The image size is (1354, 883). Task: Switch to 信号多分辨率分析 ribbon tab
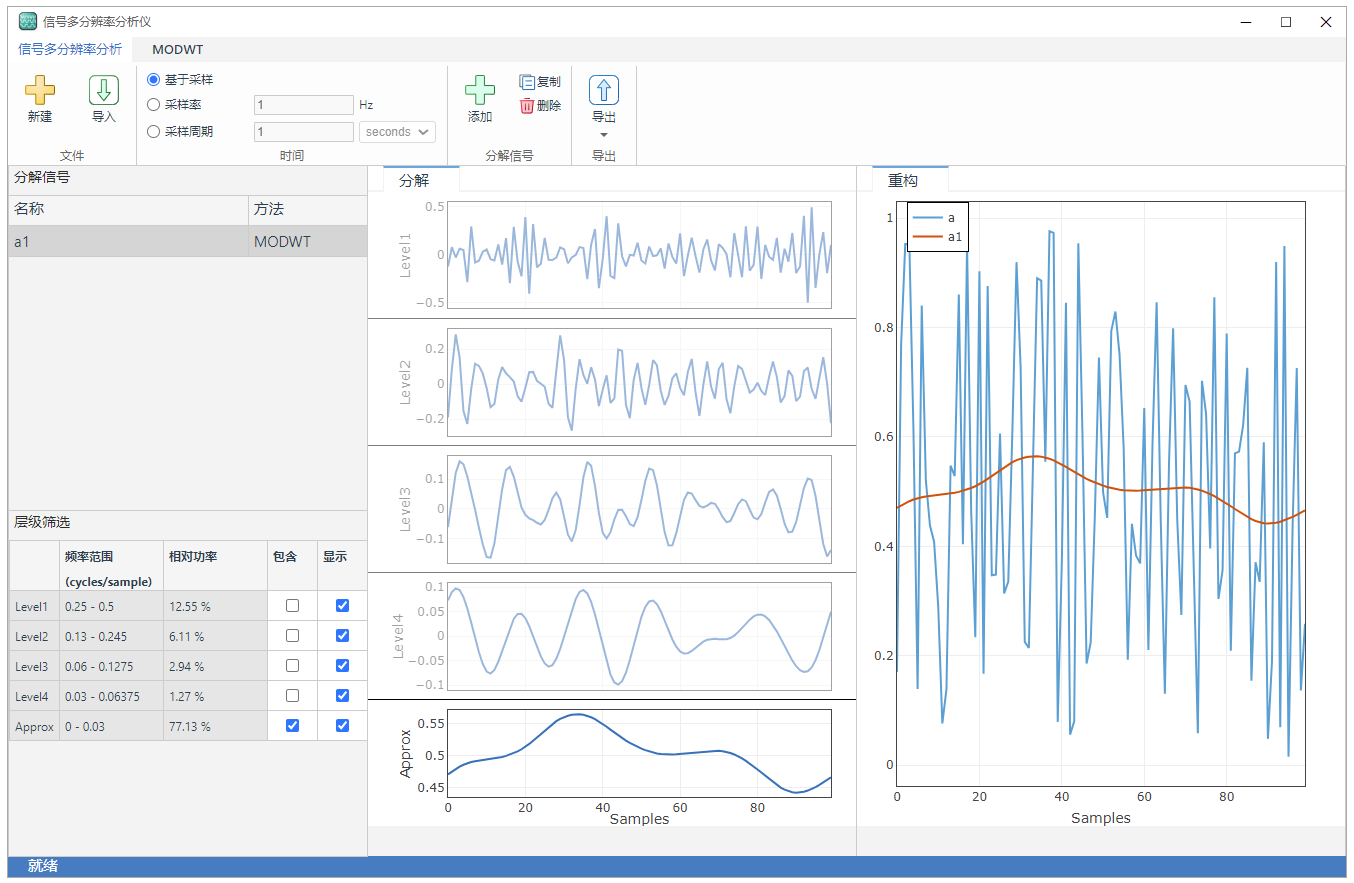(70, 49)
